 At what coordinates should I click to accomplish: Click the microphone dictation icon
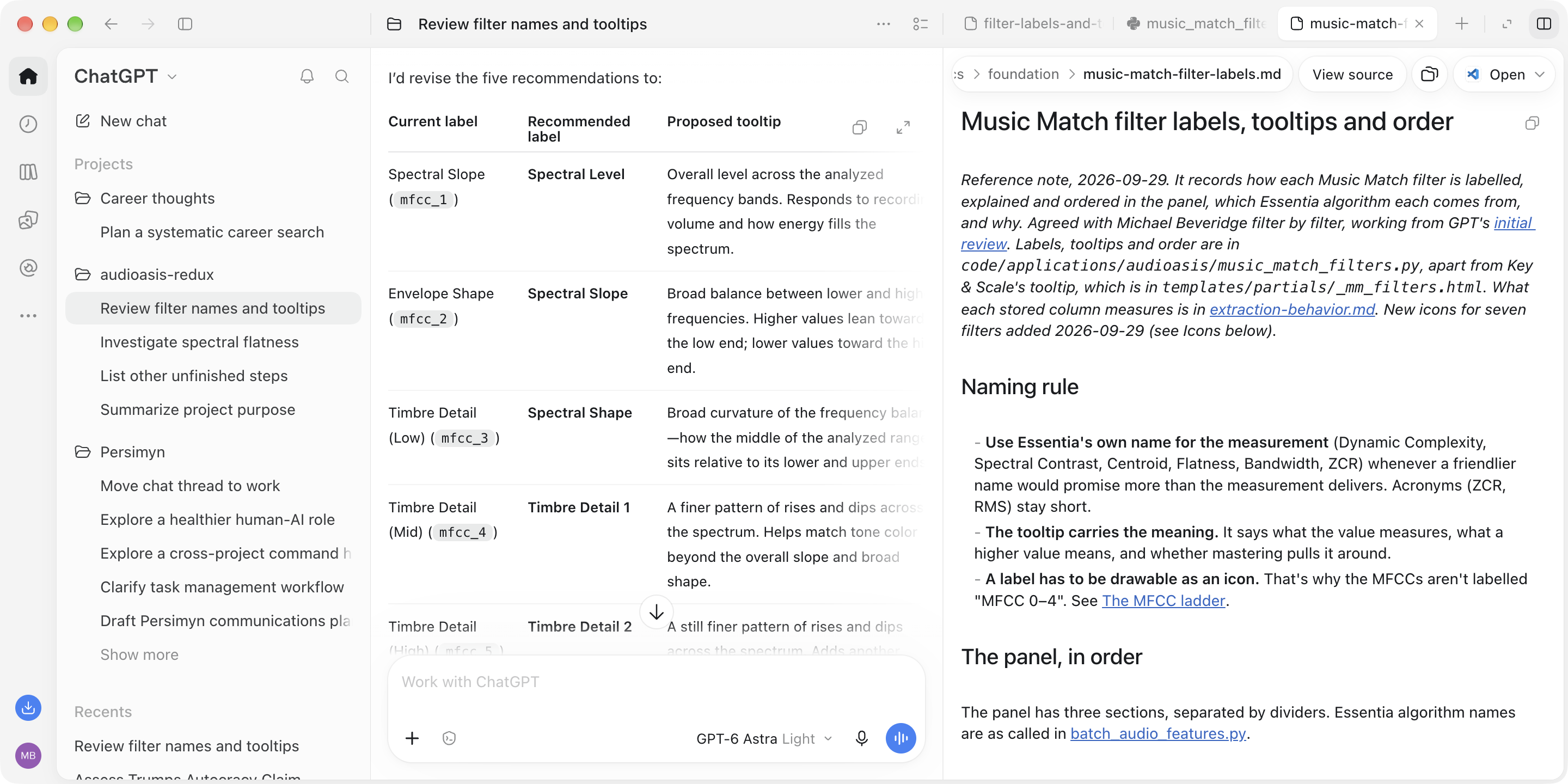pos(861,738)
